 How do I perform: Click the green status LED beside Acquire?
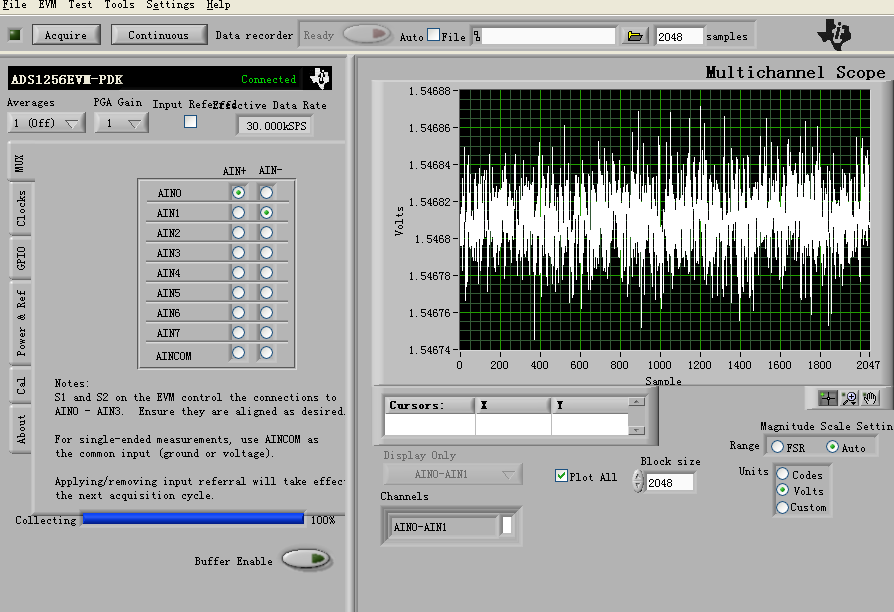pyautogui.click(x=15, y=35)
